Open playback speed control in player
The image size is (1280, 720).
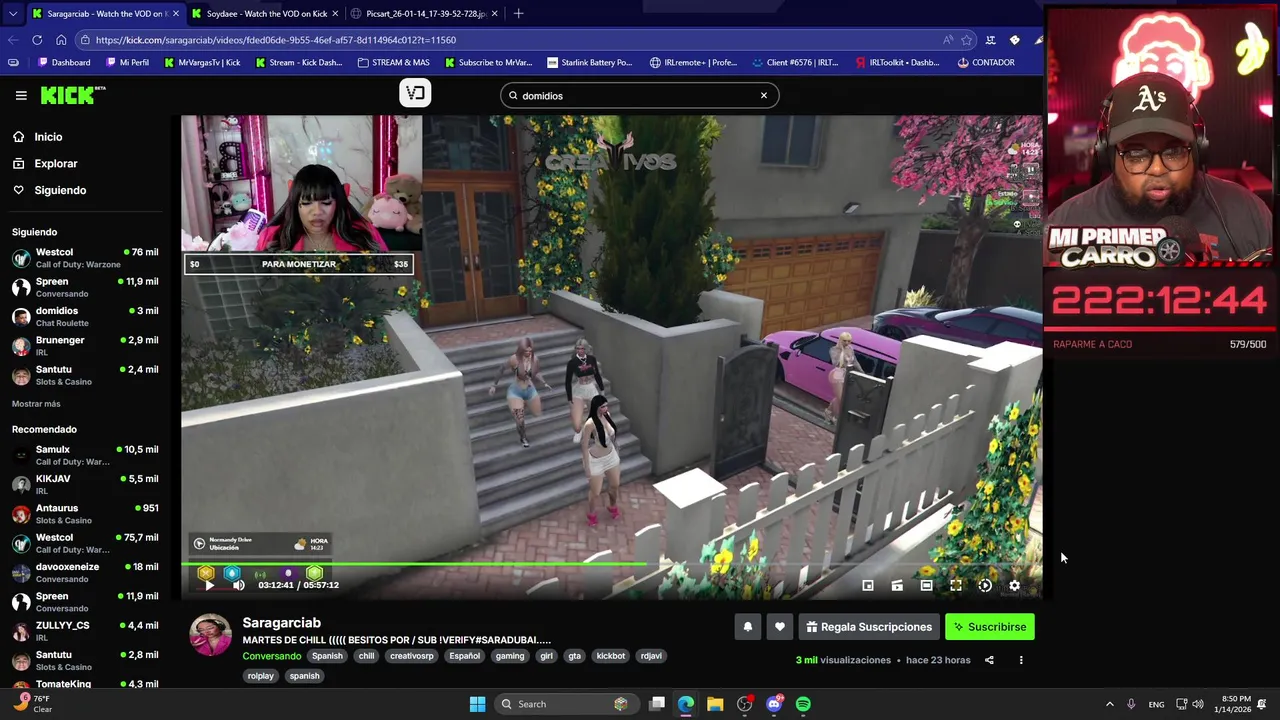pos(985,586)
